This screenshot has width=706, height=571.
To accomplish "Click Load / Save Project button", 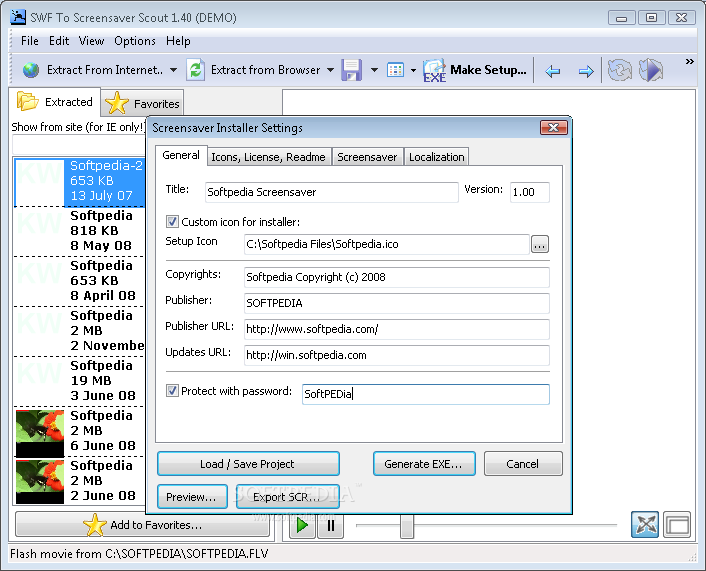I will [x=248, y=464].
